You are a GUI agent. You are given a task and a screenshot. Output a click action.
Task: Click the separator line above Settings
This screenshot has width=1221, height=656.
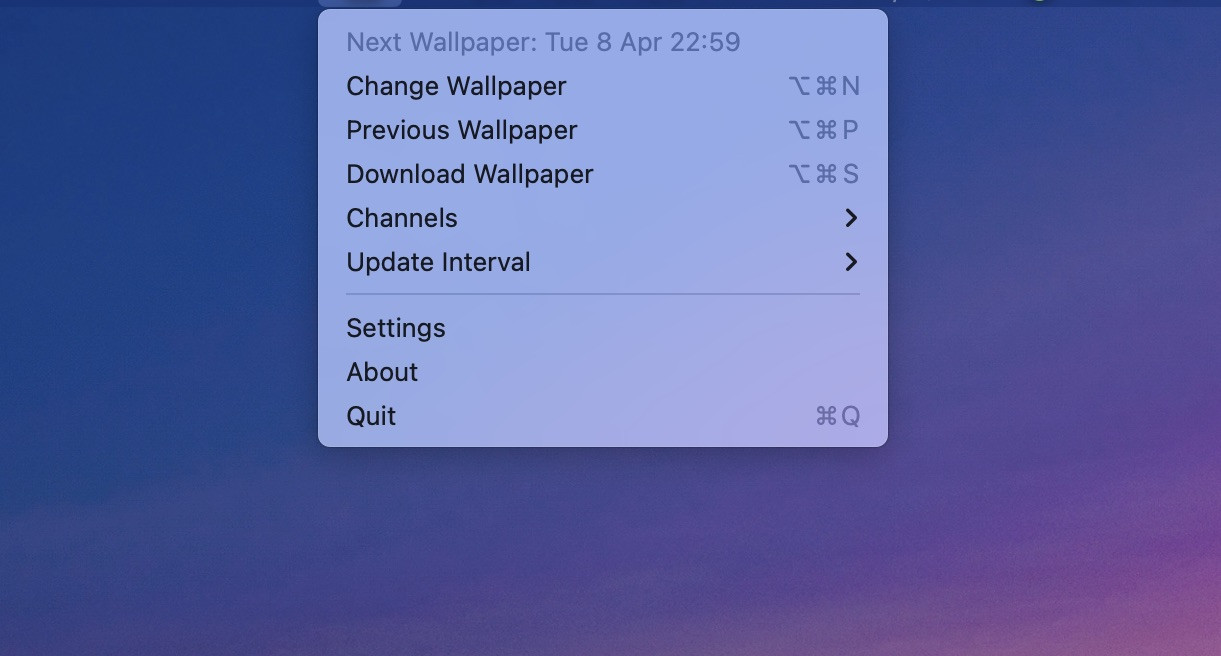(x=603, y=294)
